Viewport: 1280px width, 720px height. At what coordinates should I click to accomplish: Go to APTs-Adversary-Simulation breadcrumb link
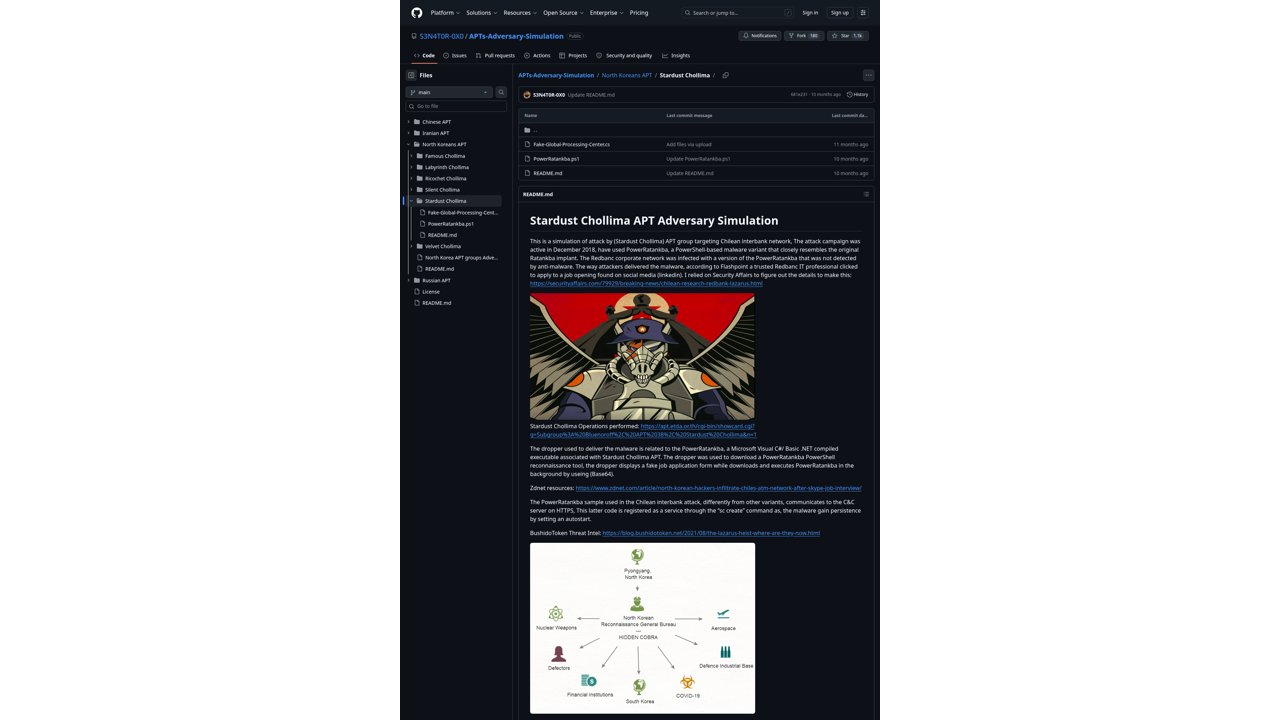pyautogui.click(x=556, y=75)
